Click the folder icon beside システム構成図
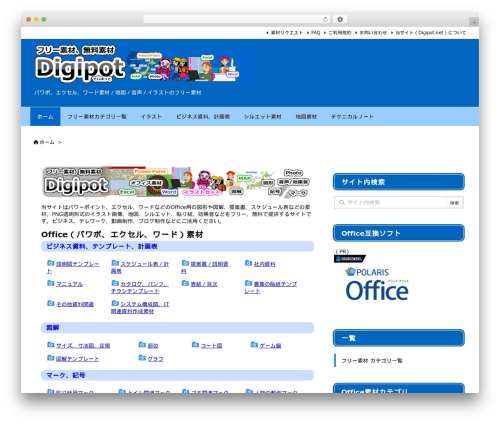The height and width of the screenshot is (423, 500). click(x=115, y=303)
